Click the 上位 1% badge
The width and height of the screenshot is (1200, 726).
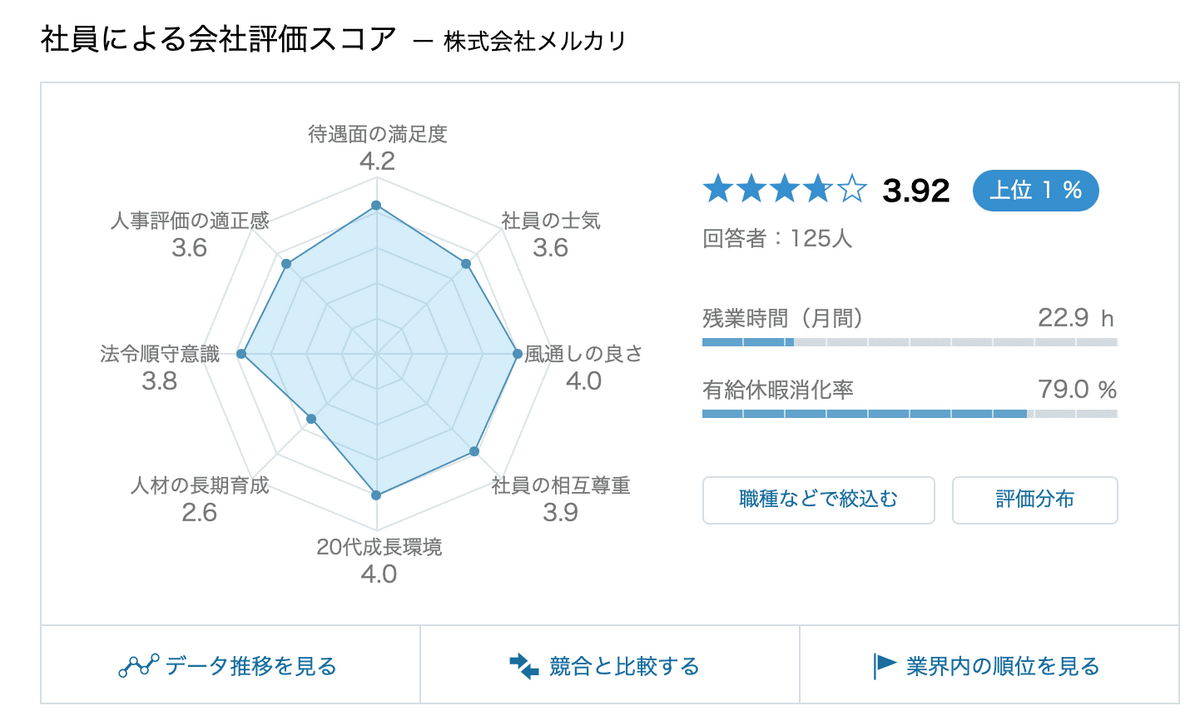point(1035,190)
